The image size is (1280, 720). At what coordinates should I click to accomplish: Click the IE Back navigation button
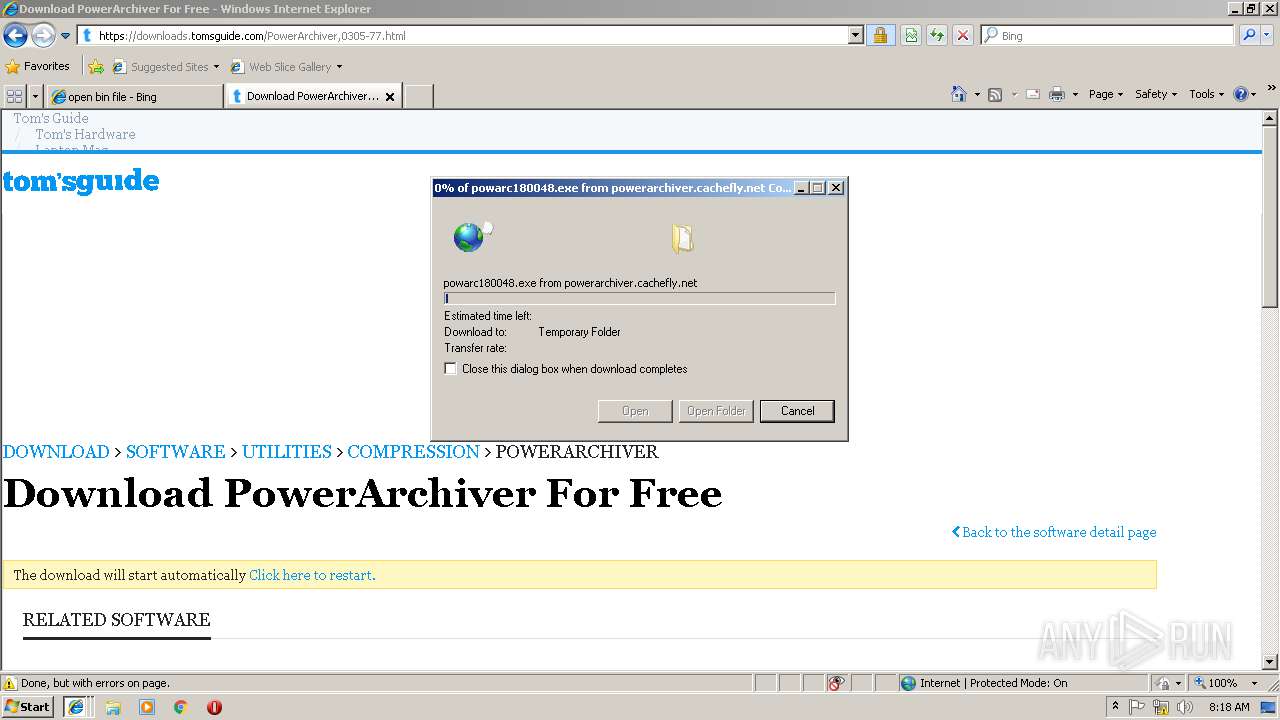point(15,35)
